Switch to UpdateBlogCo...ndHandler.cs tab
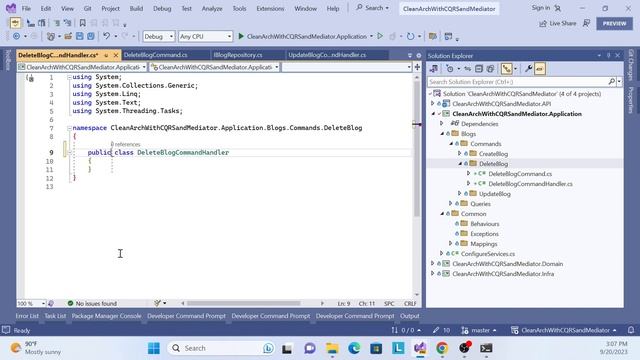 click(x=327, y=55)
